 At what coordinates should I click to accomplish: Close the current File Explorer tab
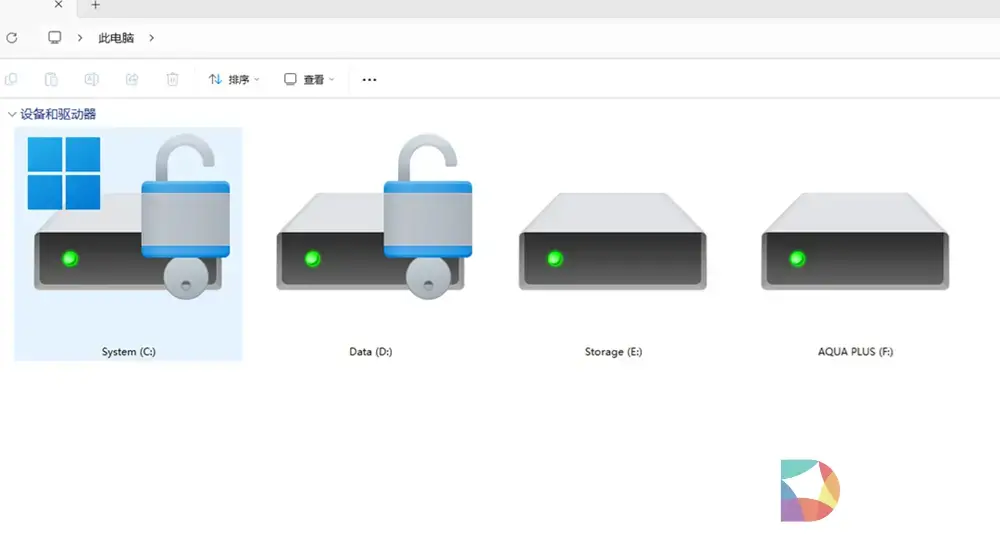point(58,5)
